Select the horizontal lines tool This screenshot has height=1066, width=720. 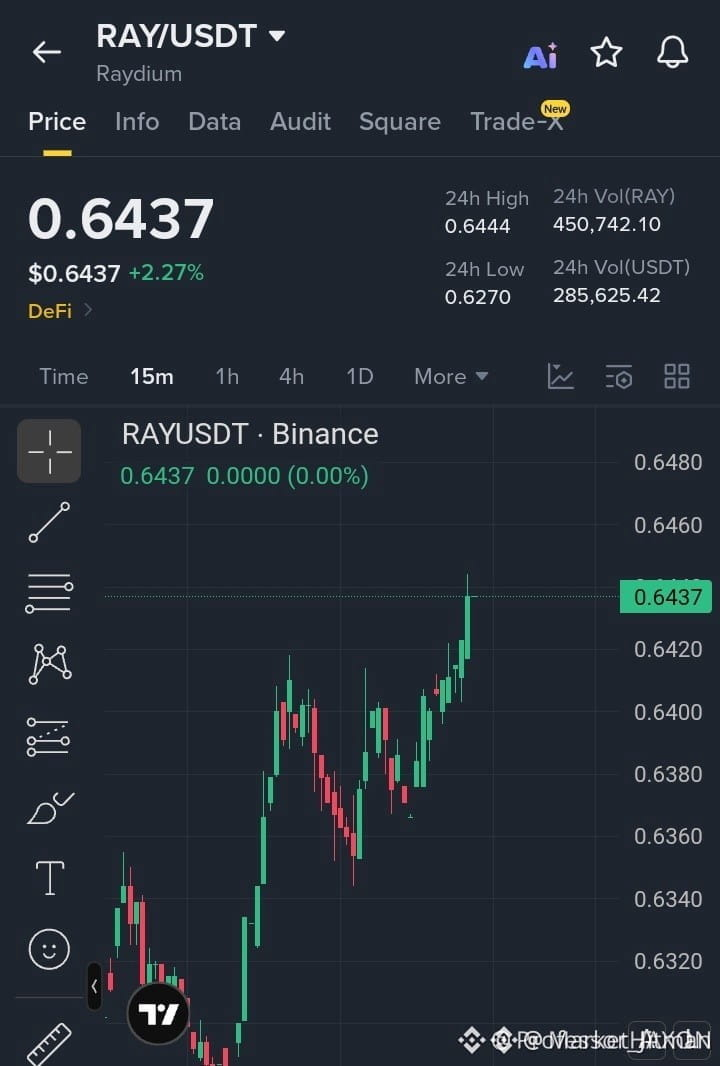49,593
